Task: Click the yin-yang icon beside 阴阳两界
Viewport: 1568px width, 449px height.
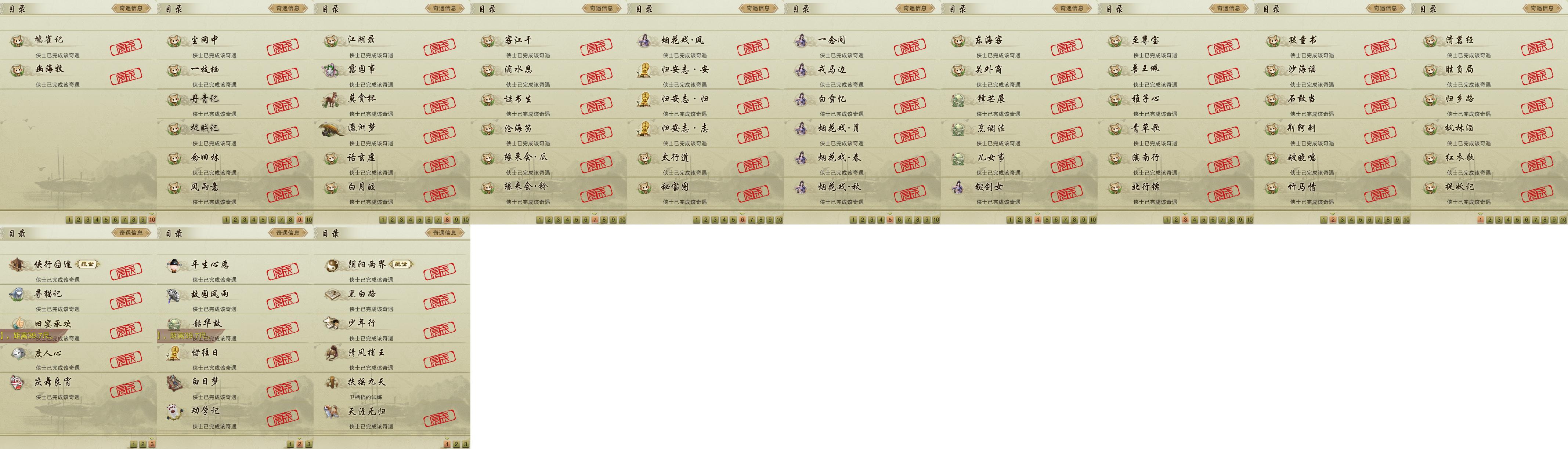Action: click(x=332, y=265)
